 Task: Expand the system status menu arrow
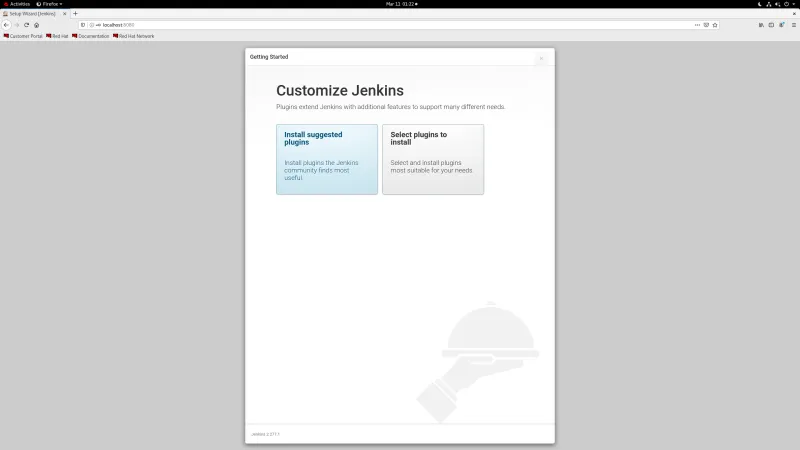point(794,4)
